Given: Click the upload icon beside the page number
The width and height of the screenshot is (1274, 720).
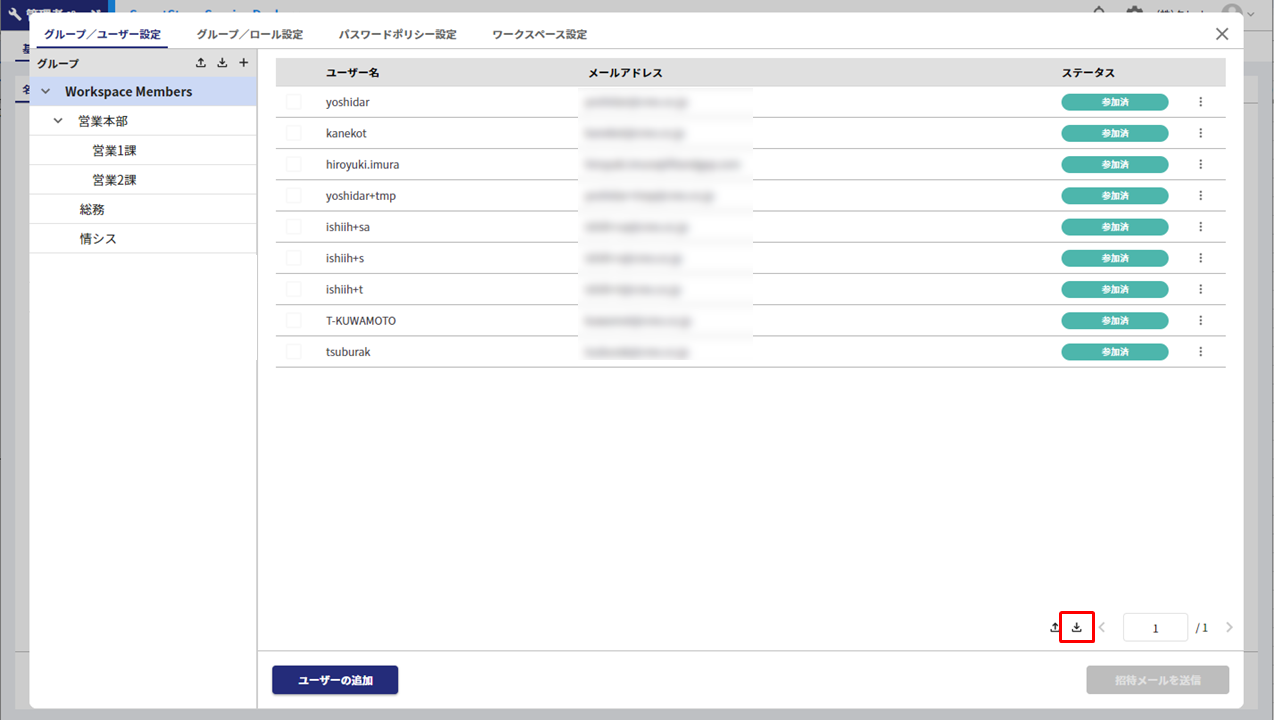Looking at the screenshot, I should click(x=1055, y=627).
